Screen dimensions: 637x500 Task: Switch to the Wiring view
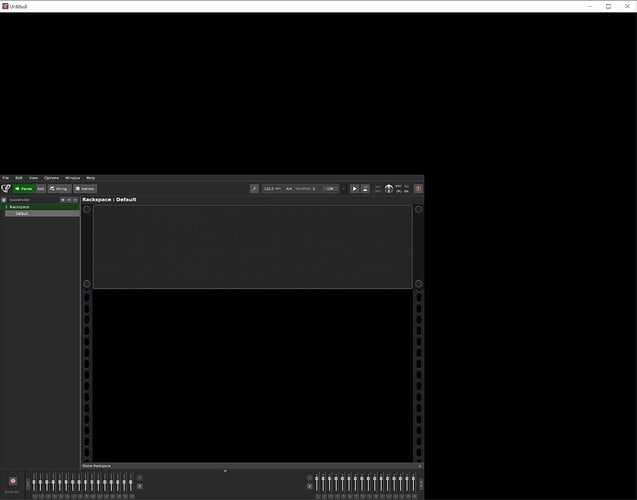pos(59,188)
